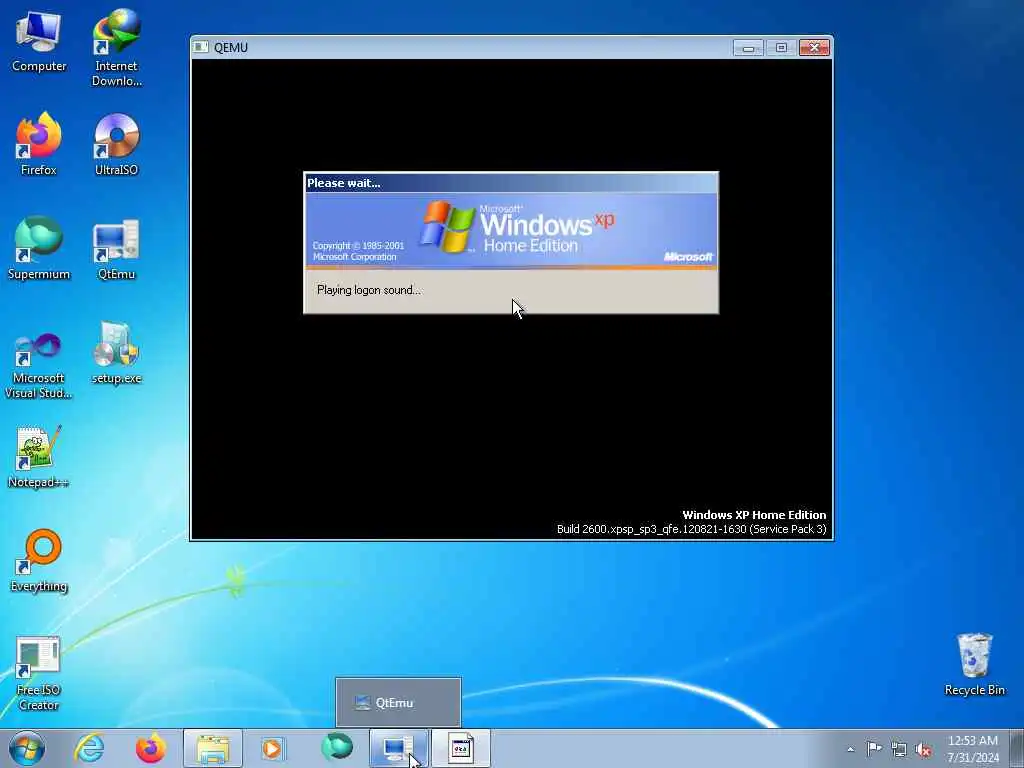Click the Windows XP Home Edition banner
The height and width of the screenshot is (768, 1024).
click(511, 231)
